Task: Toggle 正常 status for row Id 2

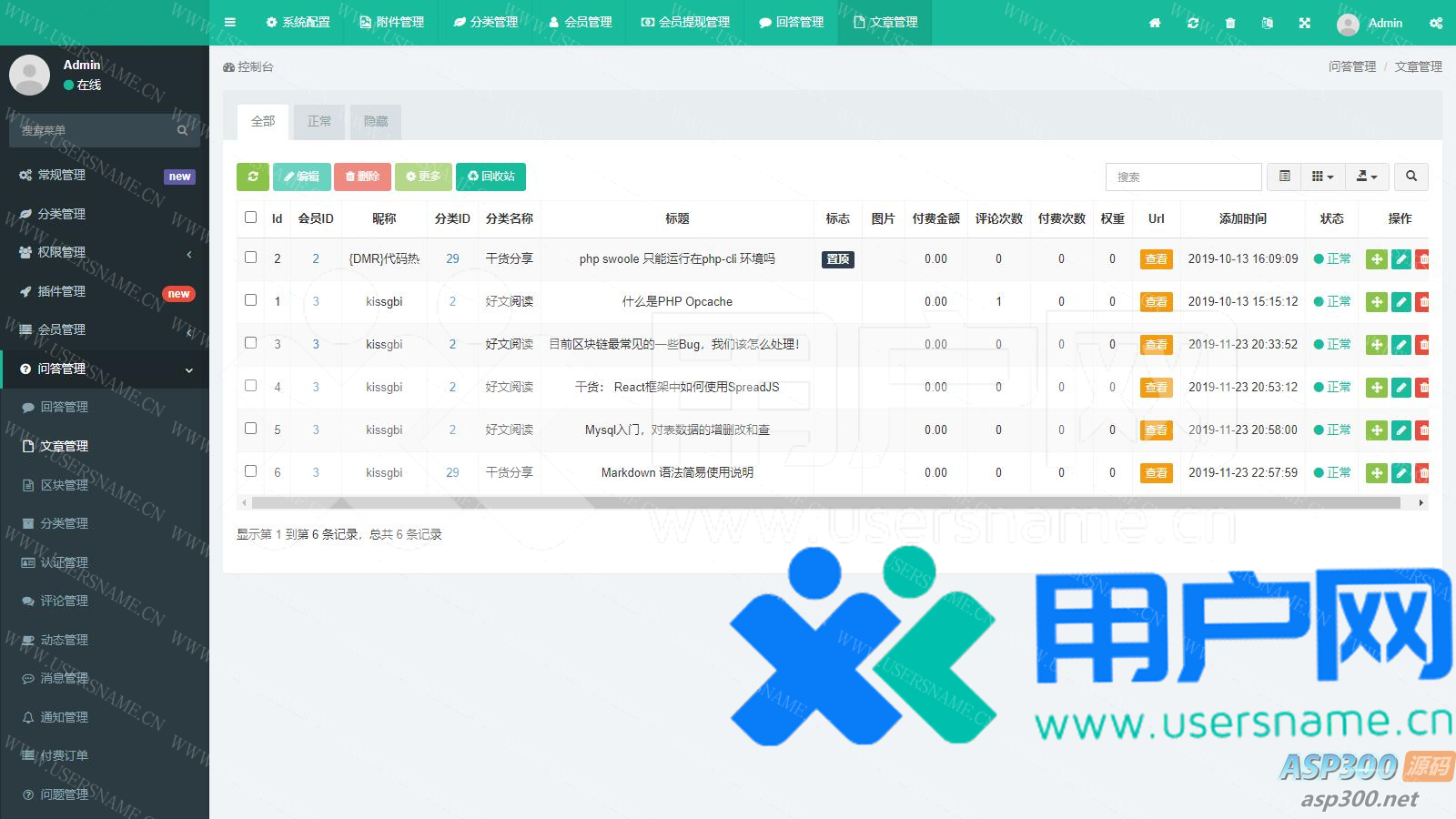Action: pos(1332,259)
